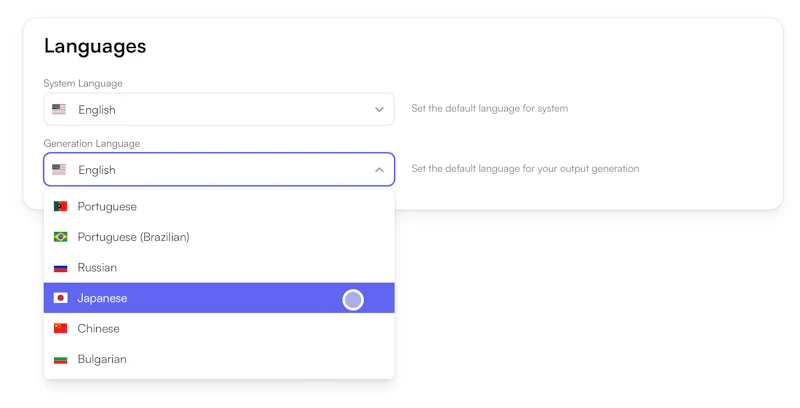The image size is (800, 408).
Task: Pick the highlighted Japanese option
Action: point(102,298)
